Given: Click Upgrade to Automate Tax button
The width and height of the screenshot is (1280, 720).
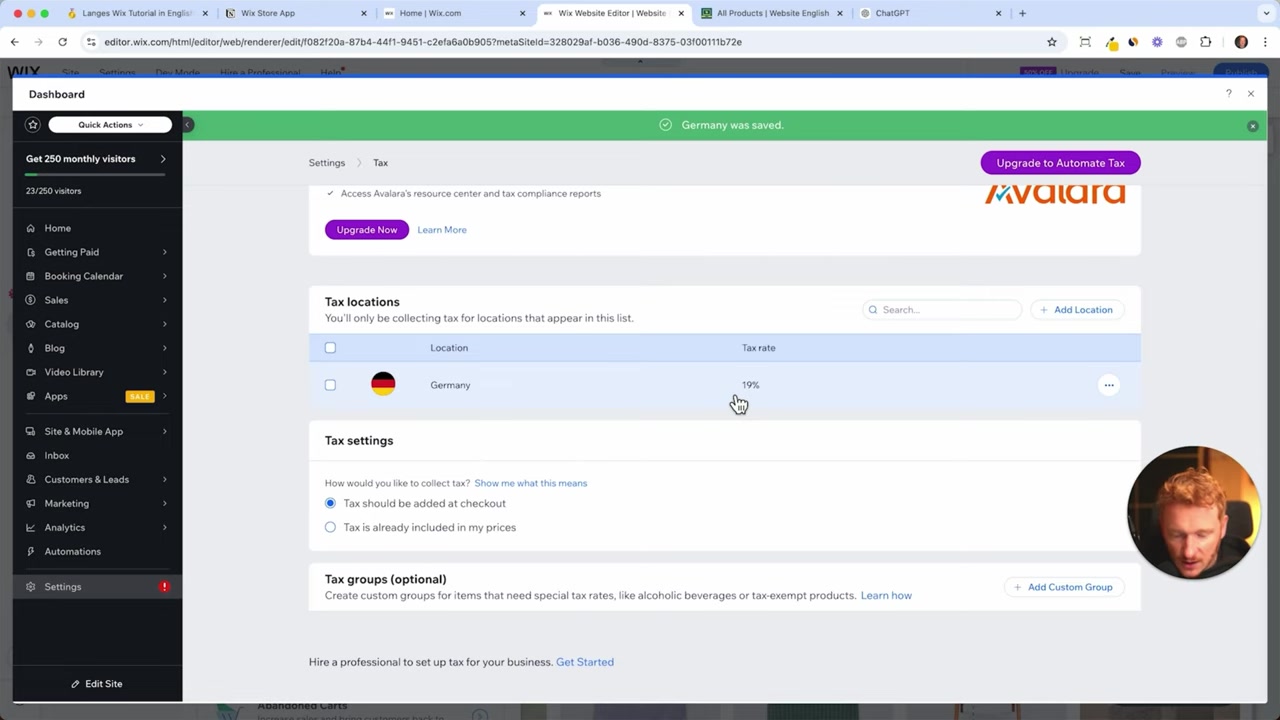Looking at the screenshot, I should tap(1060, 163).
